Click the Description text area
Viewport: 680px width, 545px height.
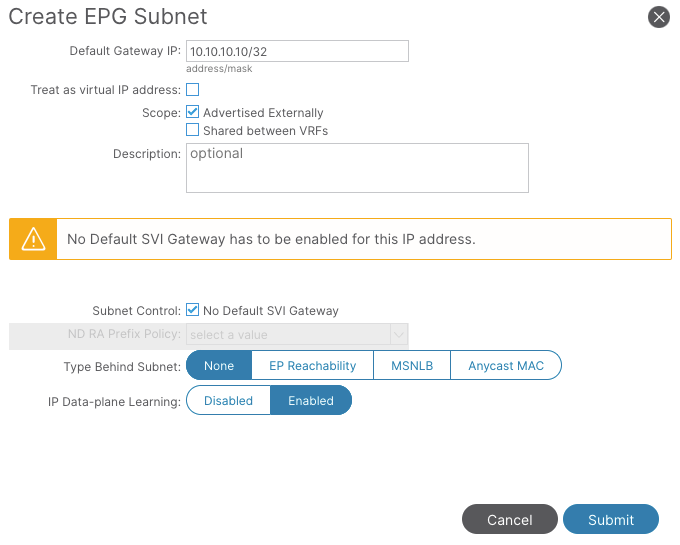[x=357, y=168]
